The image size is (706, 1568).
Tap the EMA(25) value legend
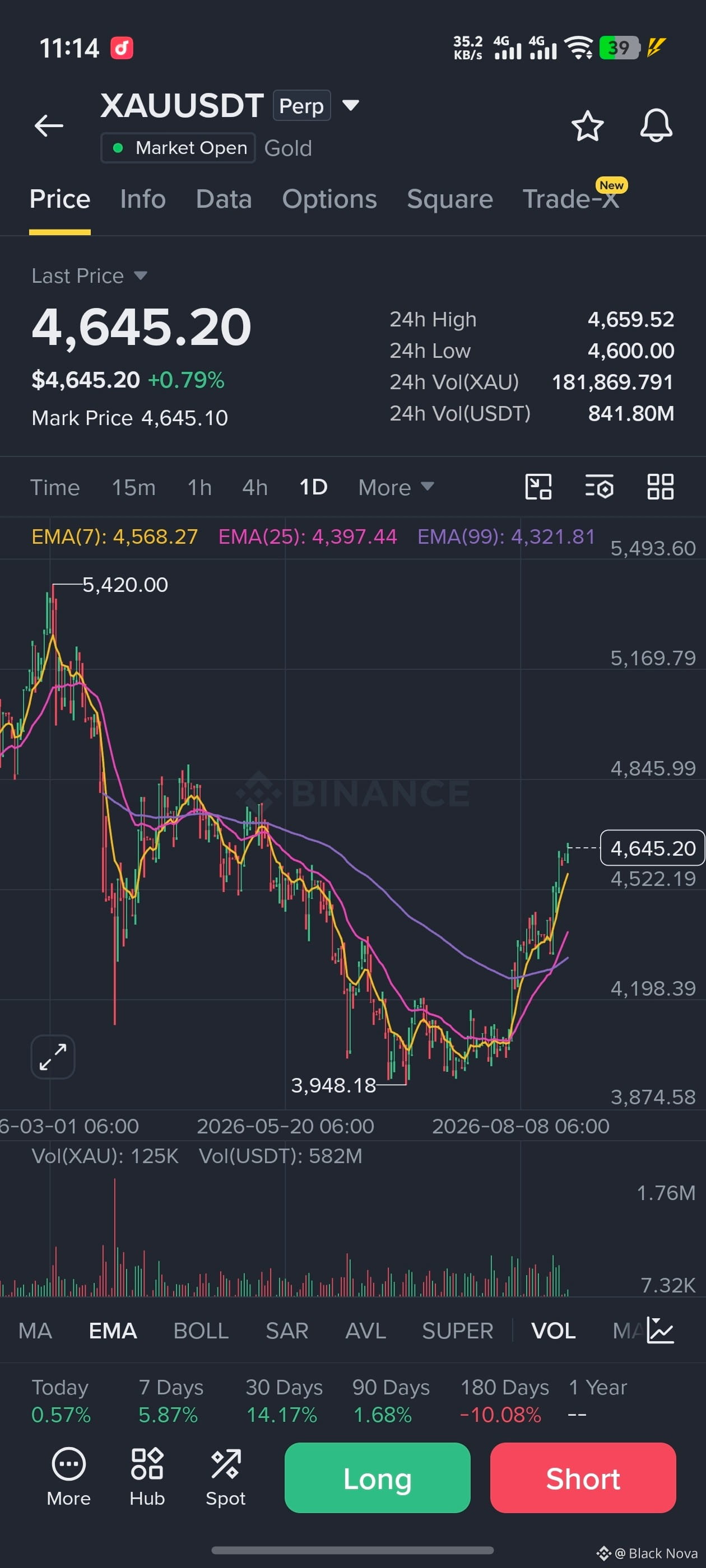coord(308,536)
